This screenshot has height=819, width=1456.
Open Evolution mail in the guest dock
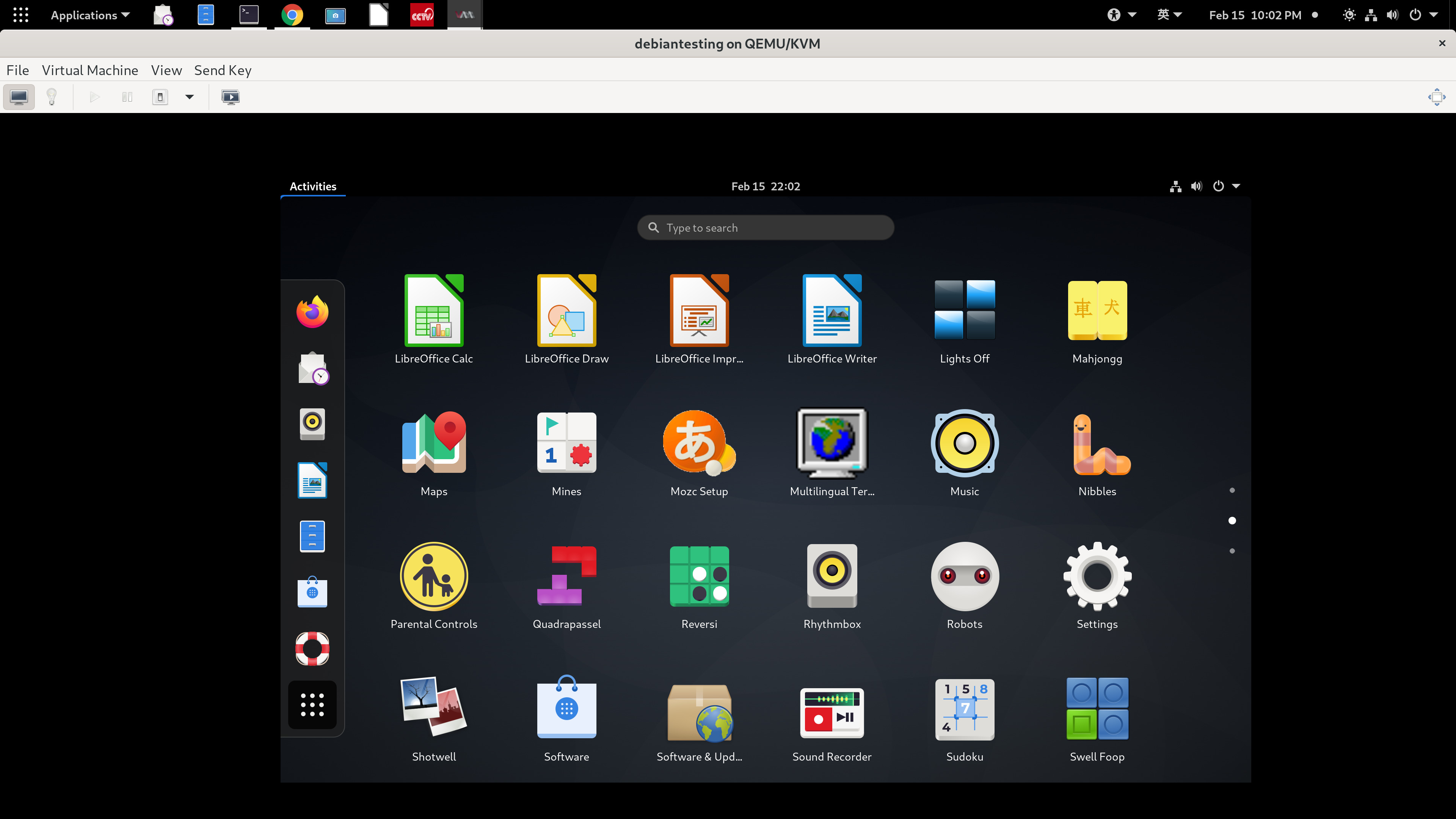coord(312,368)
